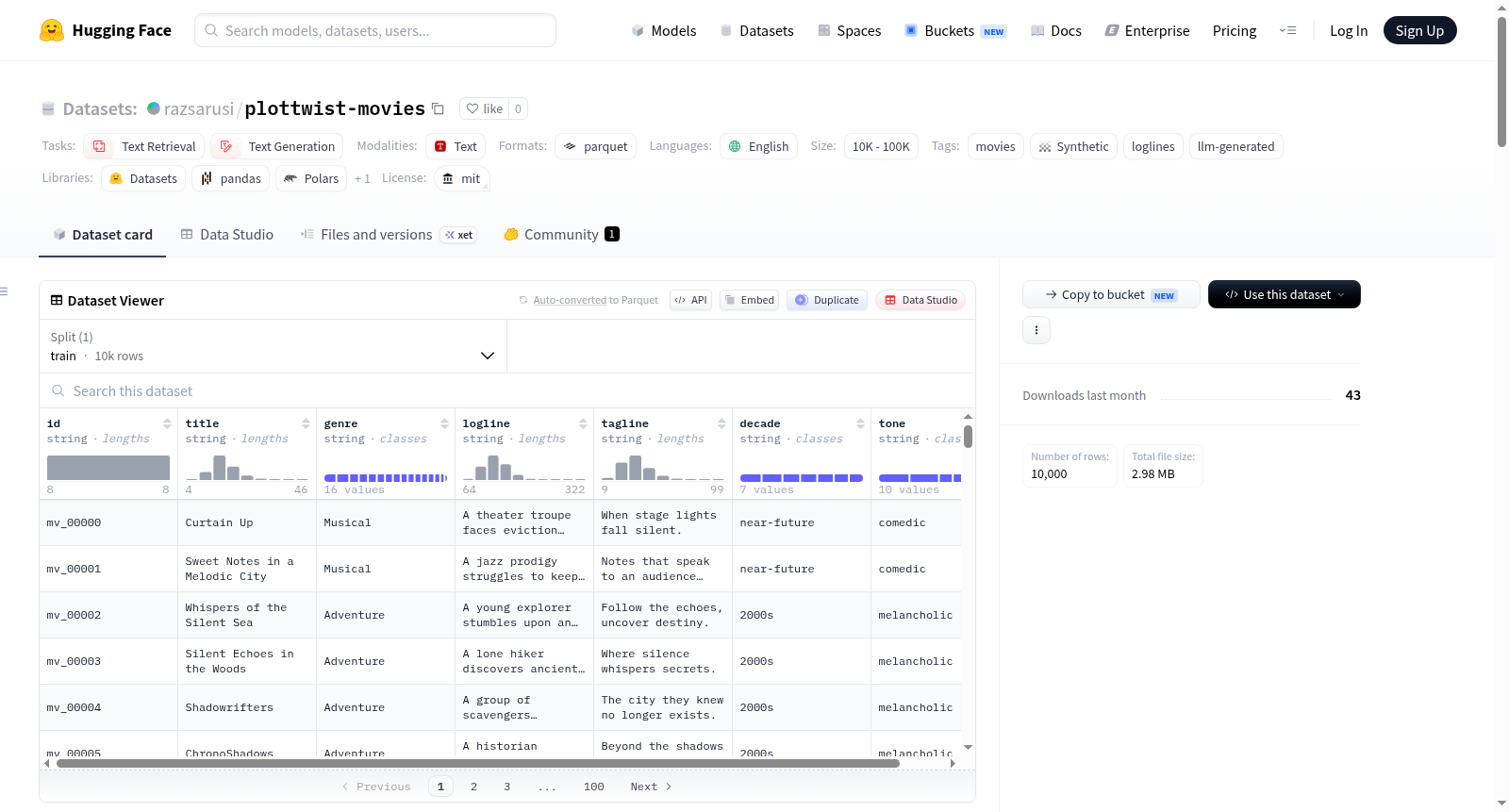Open the navigation overflow menu icon
The image size is (1509, 812).
(x=1287, y=31)
